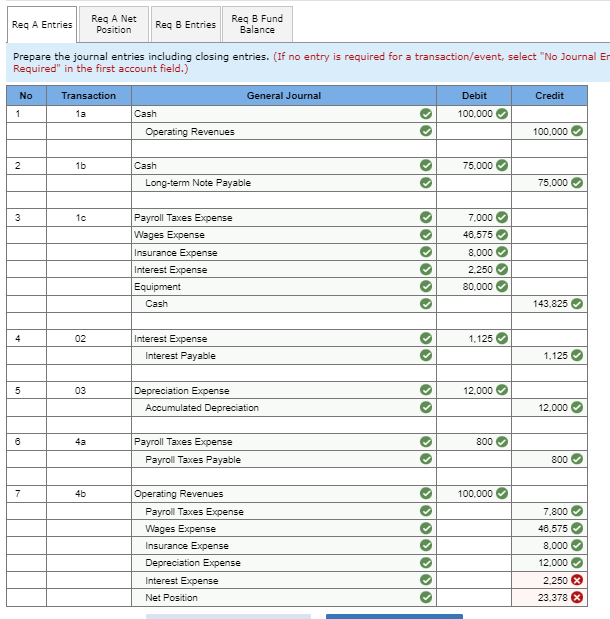Click green check next to 143,825 Cash credit

coord(577,304)
